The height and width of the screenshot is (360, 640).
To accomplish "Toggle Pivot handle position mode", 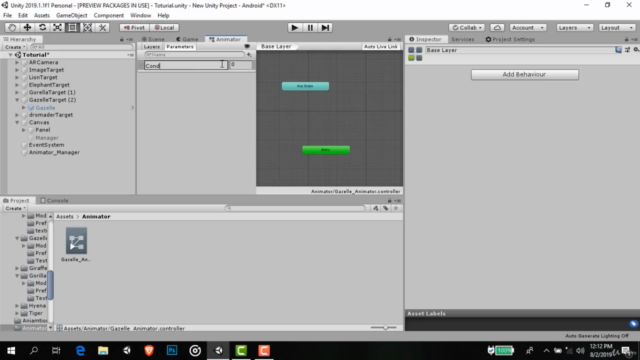I will tap(134, 27).
